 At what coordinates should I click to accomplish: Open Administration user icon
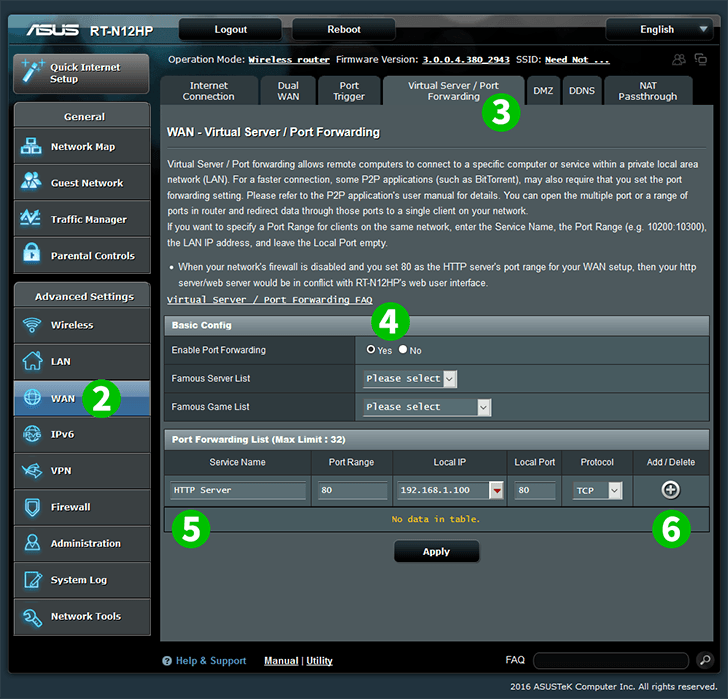click(32, 543)
